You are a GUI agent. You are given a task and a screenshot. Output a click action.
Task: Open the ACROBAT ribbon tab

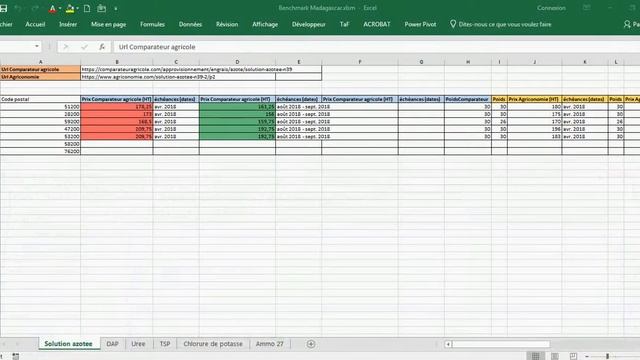(377, 24)
